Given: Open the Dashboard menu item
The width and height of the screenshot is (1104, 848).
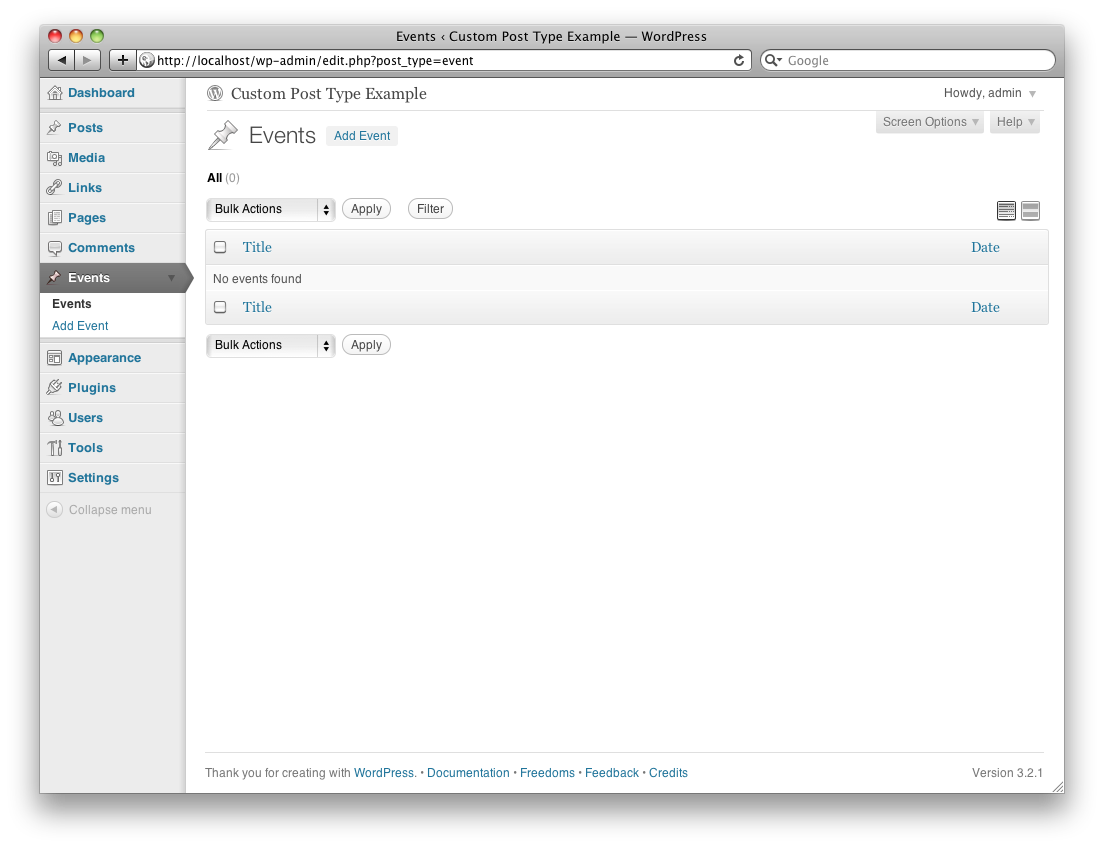Looking at the screenshot, I should 101,93.
